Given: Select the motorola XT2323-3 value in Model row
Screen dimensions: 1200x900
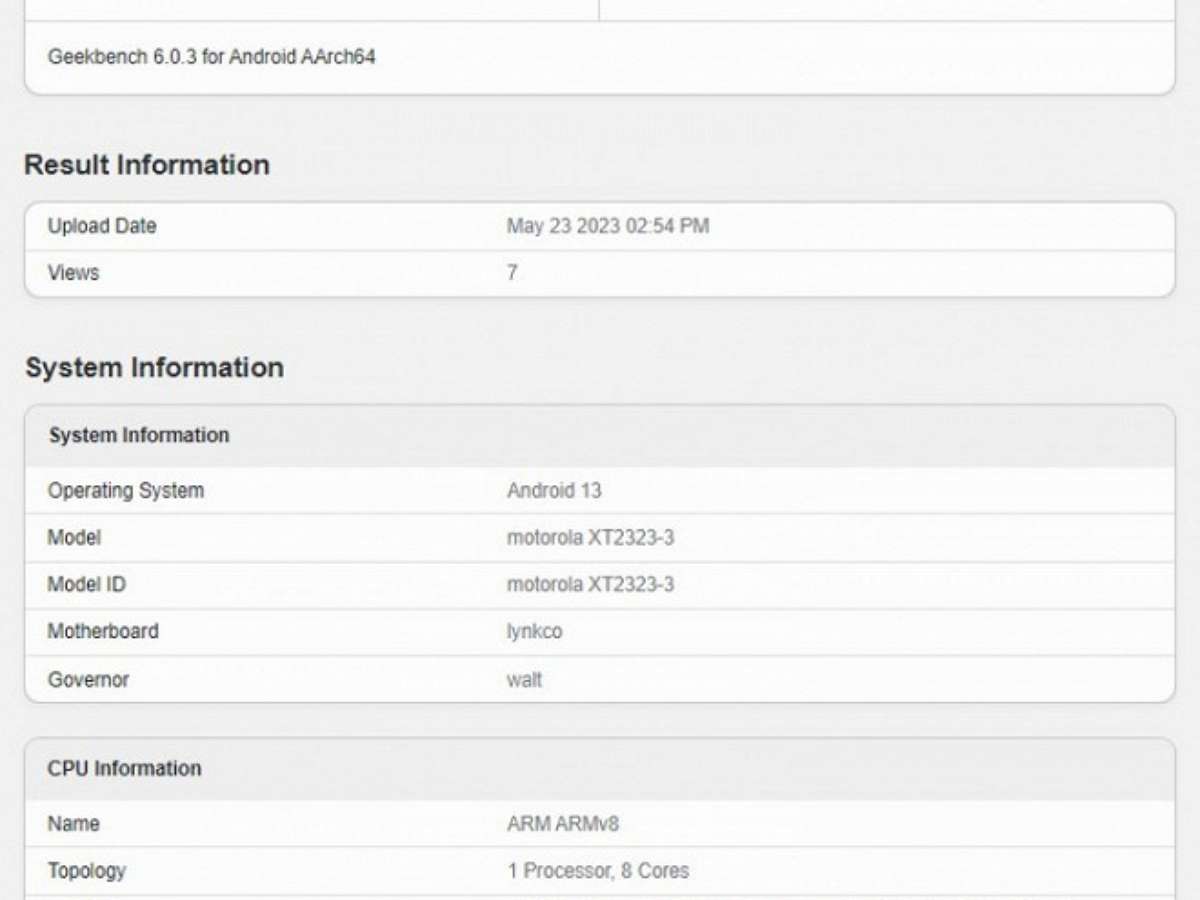Looking at the screenshot, I should (590, 538).
